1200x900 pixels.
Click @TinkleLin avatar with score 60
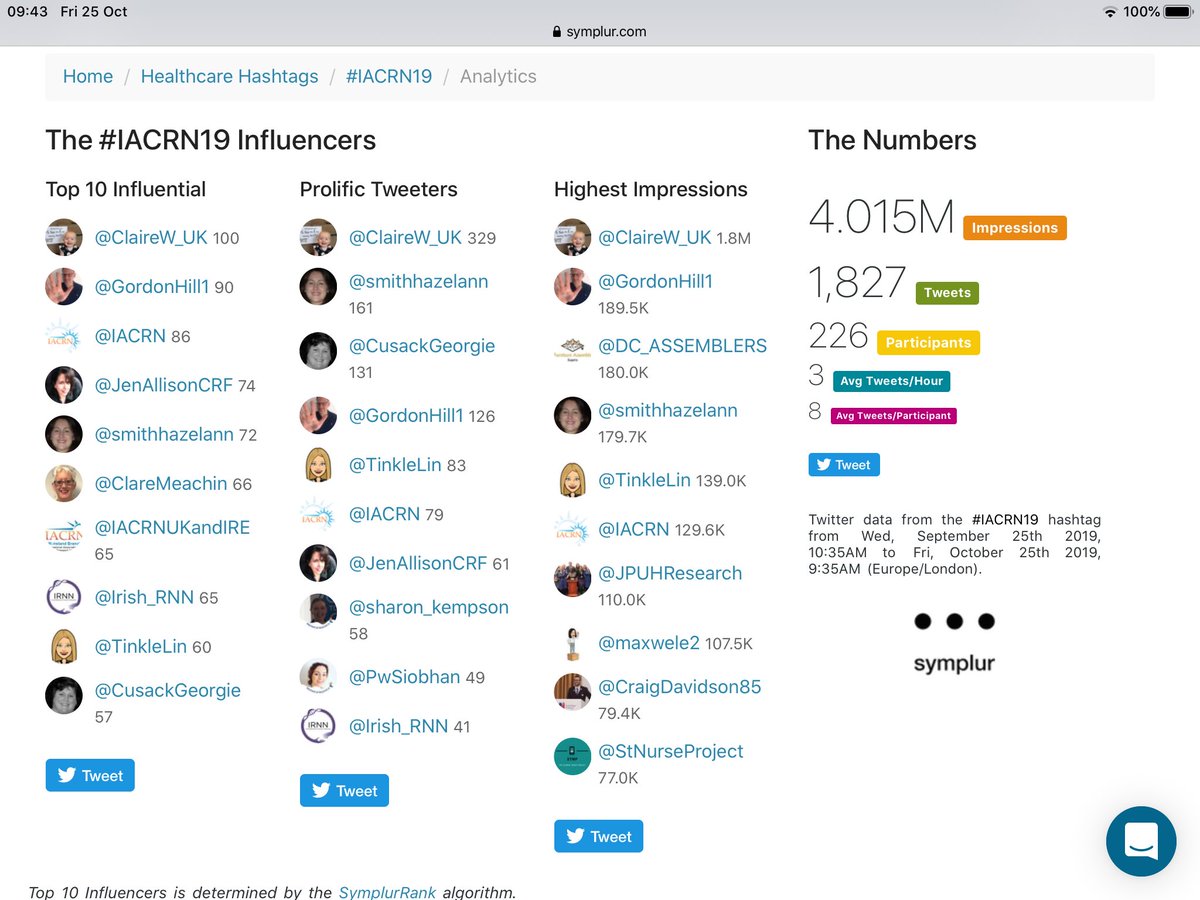[x=64, y=646]
